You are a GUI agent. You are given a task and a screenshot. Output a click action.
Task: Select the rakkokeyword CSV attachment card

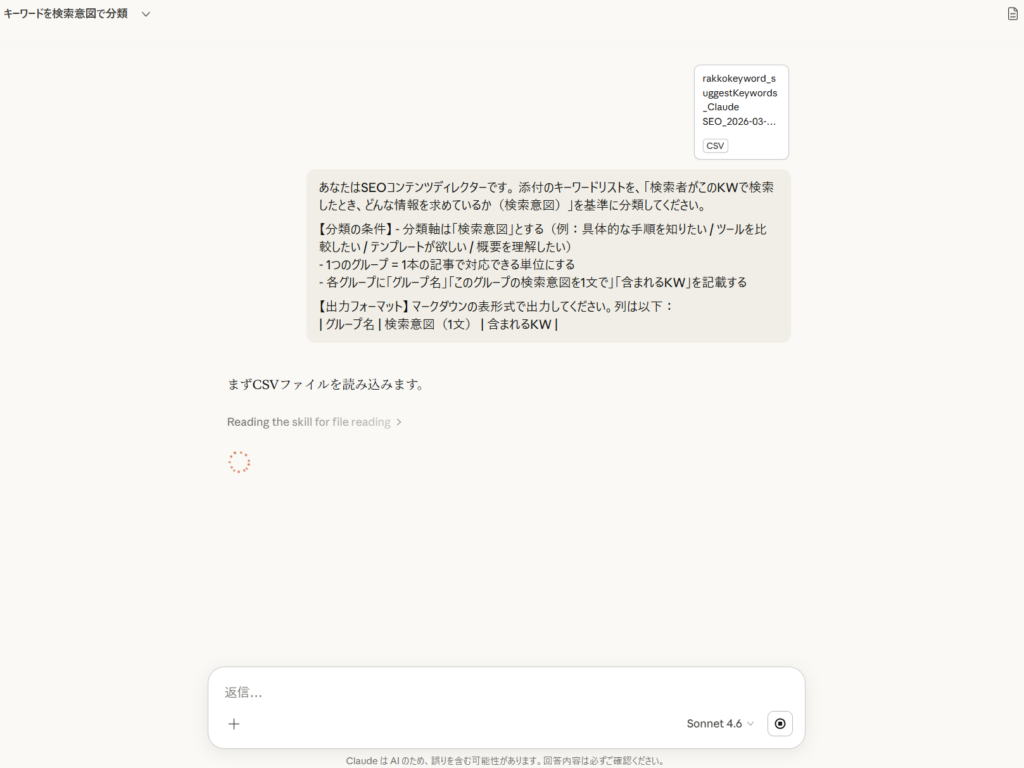(741, 112)
